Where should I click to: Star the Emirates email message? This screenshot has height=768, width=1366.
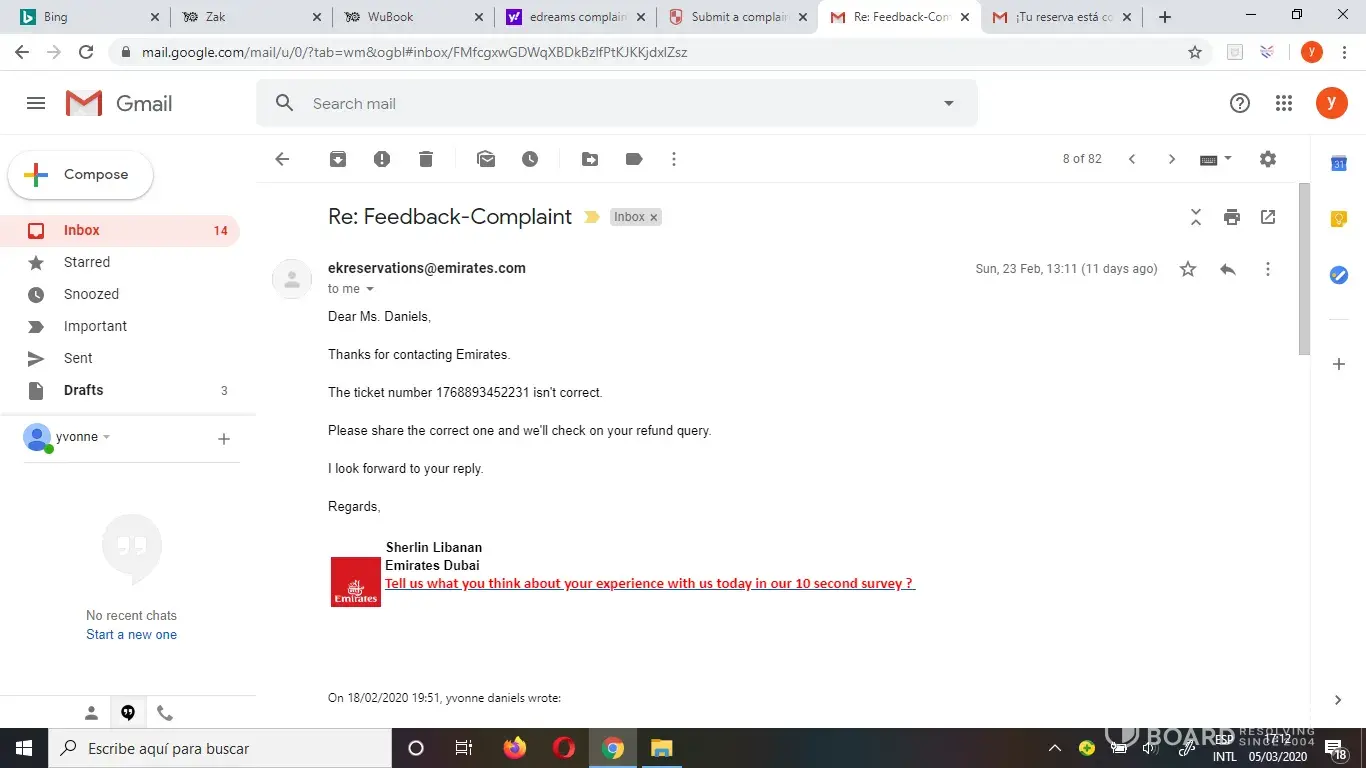(x=1188, y=269)
